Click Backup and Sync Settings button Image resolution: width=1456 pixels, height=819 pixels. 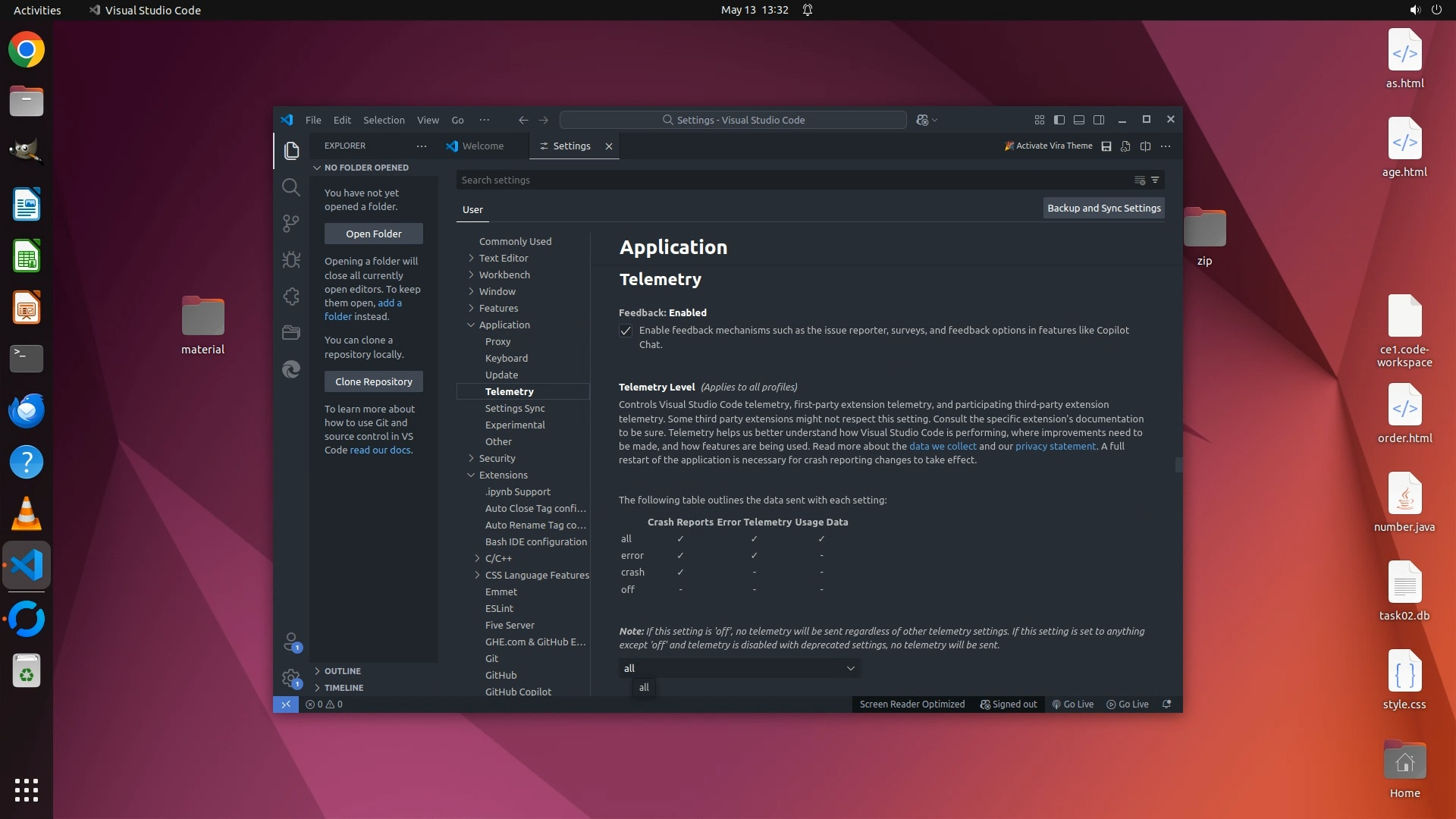tap(1103, 209)
